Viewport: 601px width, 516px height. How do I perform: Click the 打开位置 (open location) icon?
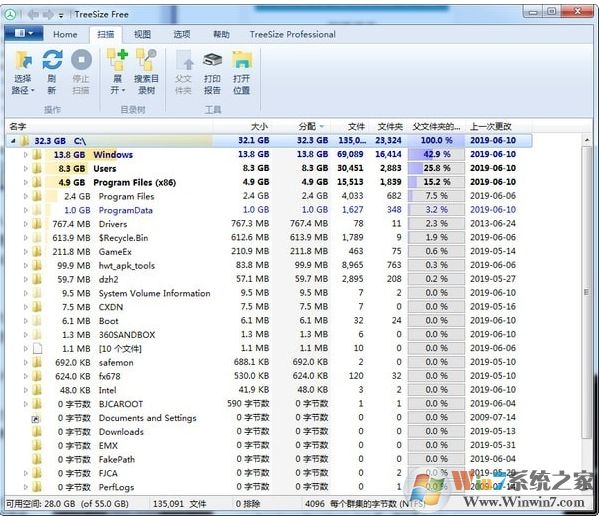(x=241, y=60)
